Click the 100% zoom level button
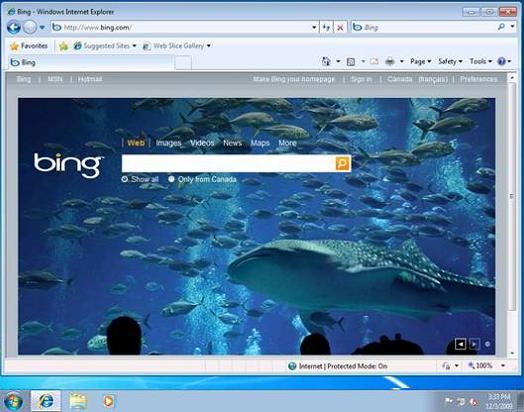This screenshot has width=524, height=412. (x=481, y=366)
